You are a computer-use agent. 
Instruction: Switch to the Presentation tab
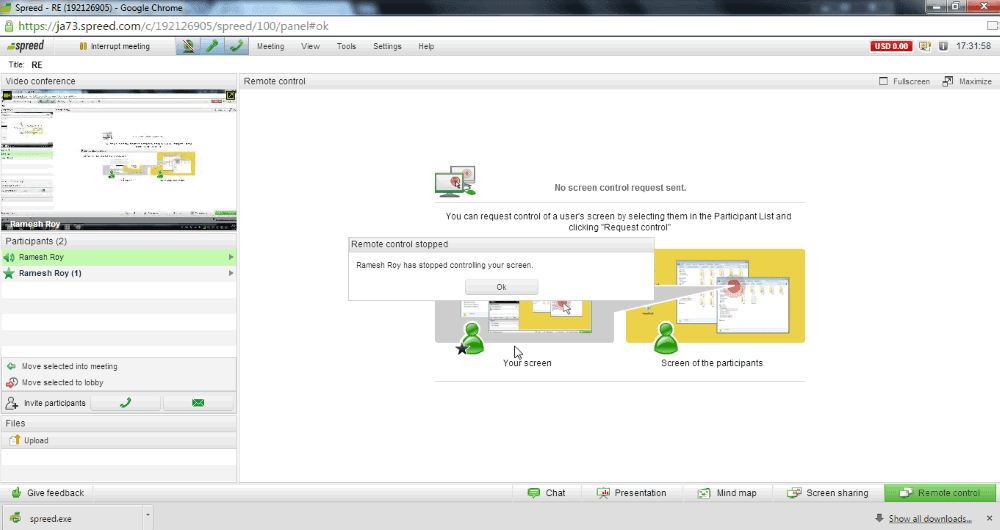[631, 493]
